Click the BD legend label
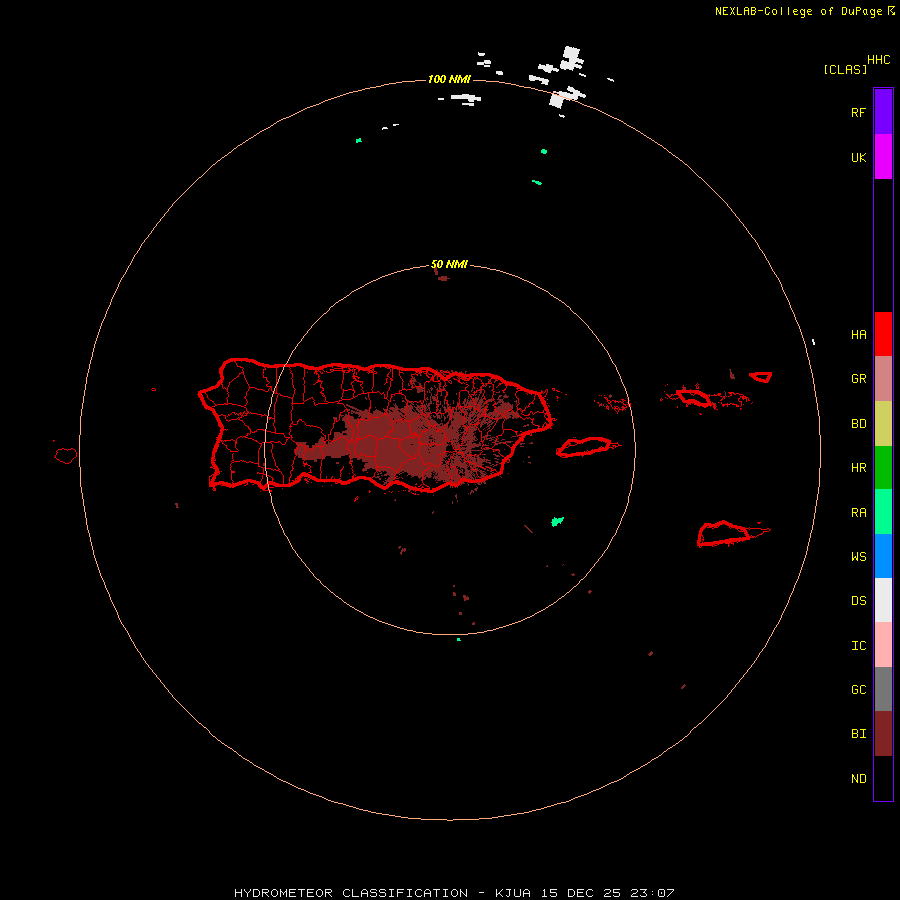900x900 pixels. (x=859, y=424)
